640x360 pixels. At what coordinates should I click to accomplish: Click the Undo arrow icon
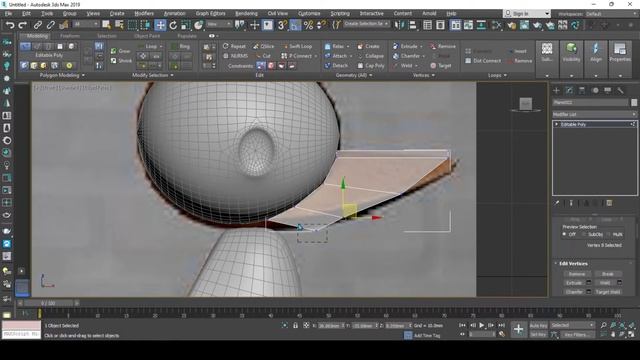point(10,25)
